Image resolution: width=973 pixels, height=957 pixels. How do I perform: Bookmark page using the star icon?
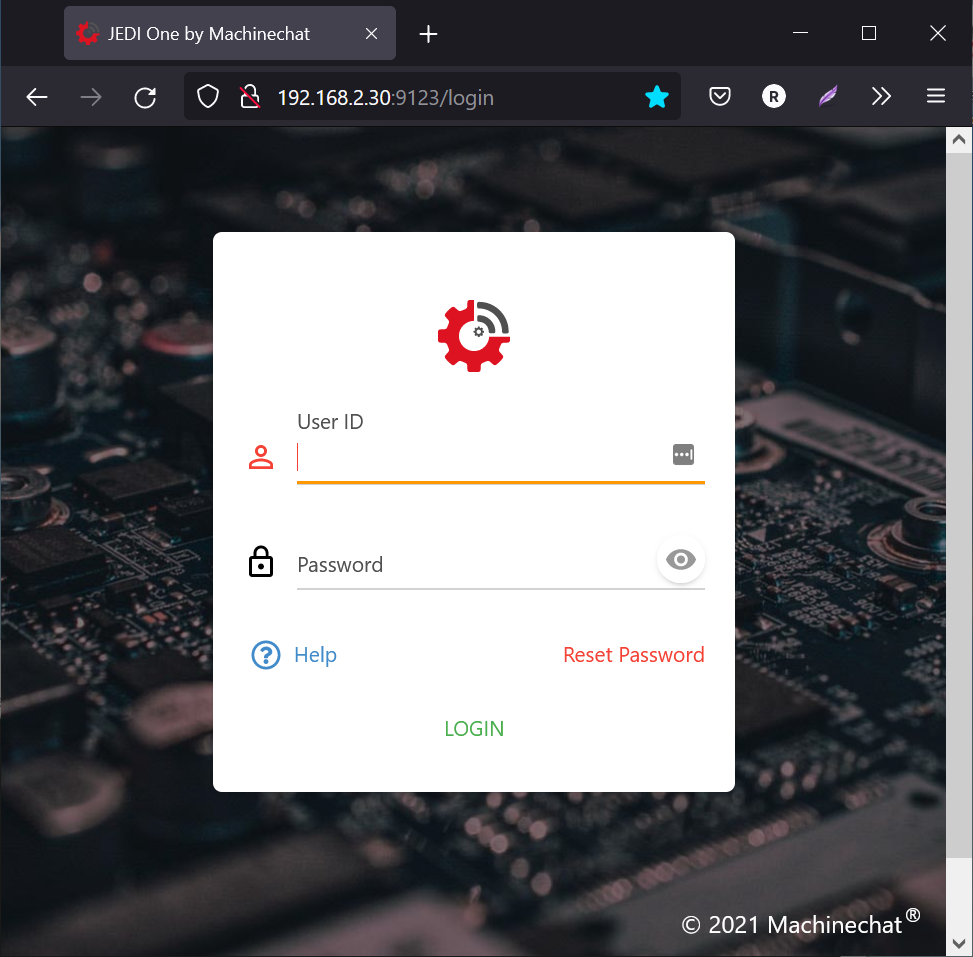[x=657, y=97]
